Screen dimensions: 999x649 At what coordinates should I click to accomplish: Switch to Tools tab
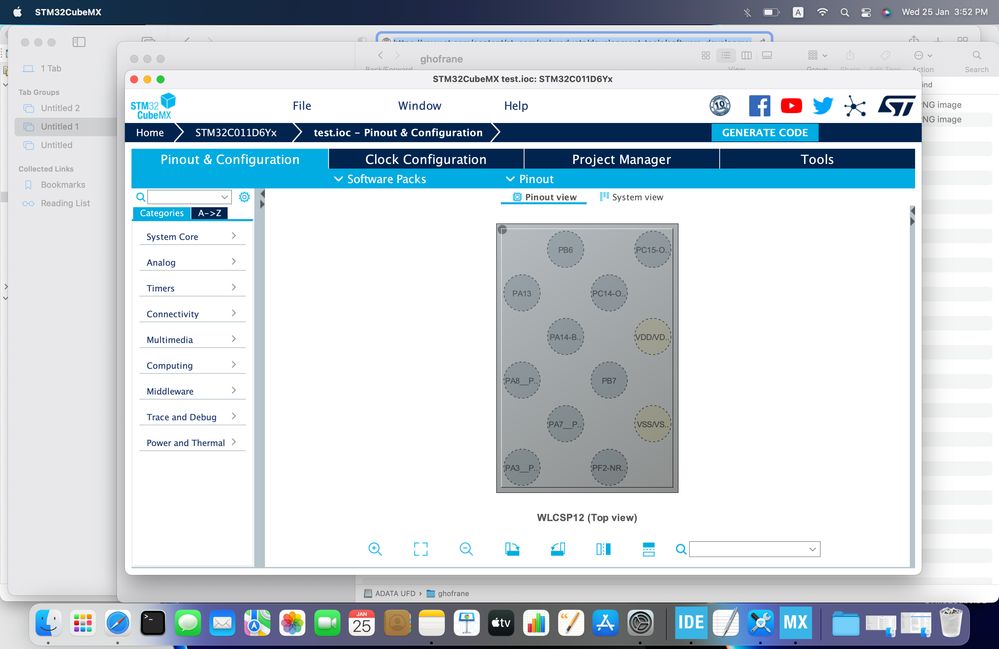[817, 159]
